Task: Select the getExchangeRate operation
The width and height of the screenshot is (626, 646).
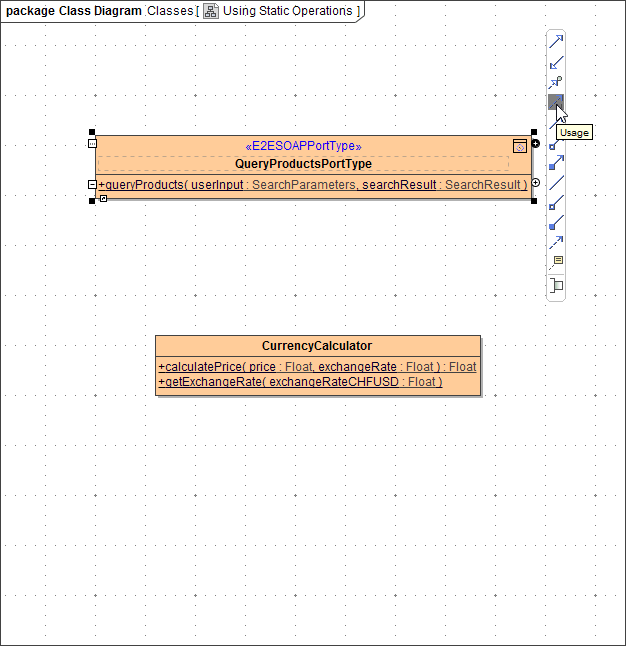Action: tap(300, 382)
